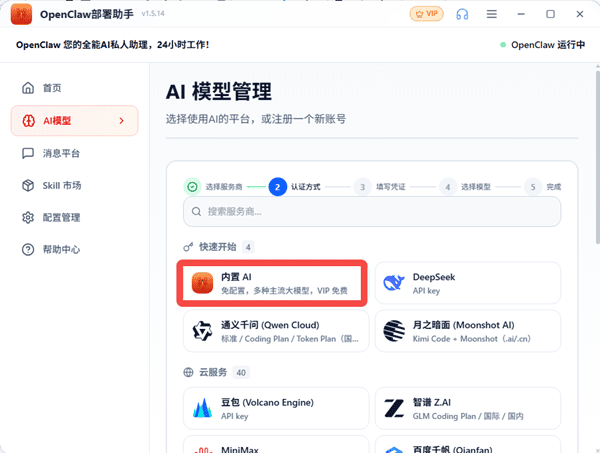Open the hamburger menu icon
Viewport: 600px width, 453px height.
[x=492, y=14]
